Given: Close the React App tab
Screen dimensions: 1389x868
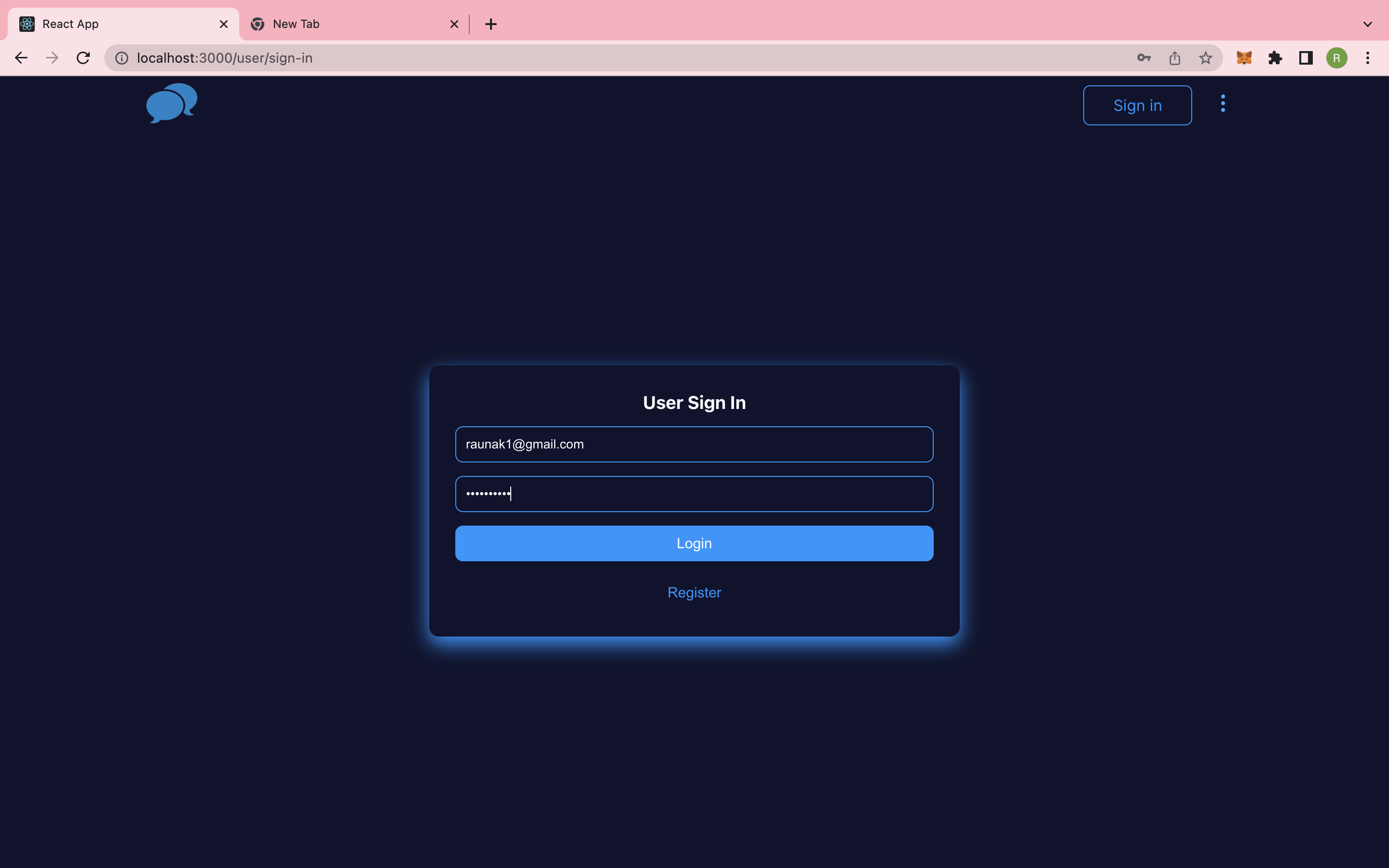Looking at the screenshot, I should click(x=224, y=24).
